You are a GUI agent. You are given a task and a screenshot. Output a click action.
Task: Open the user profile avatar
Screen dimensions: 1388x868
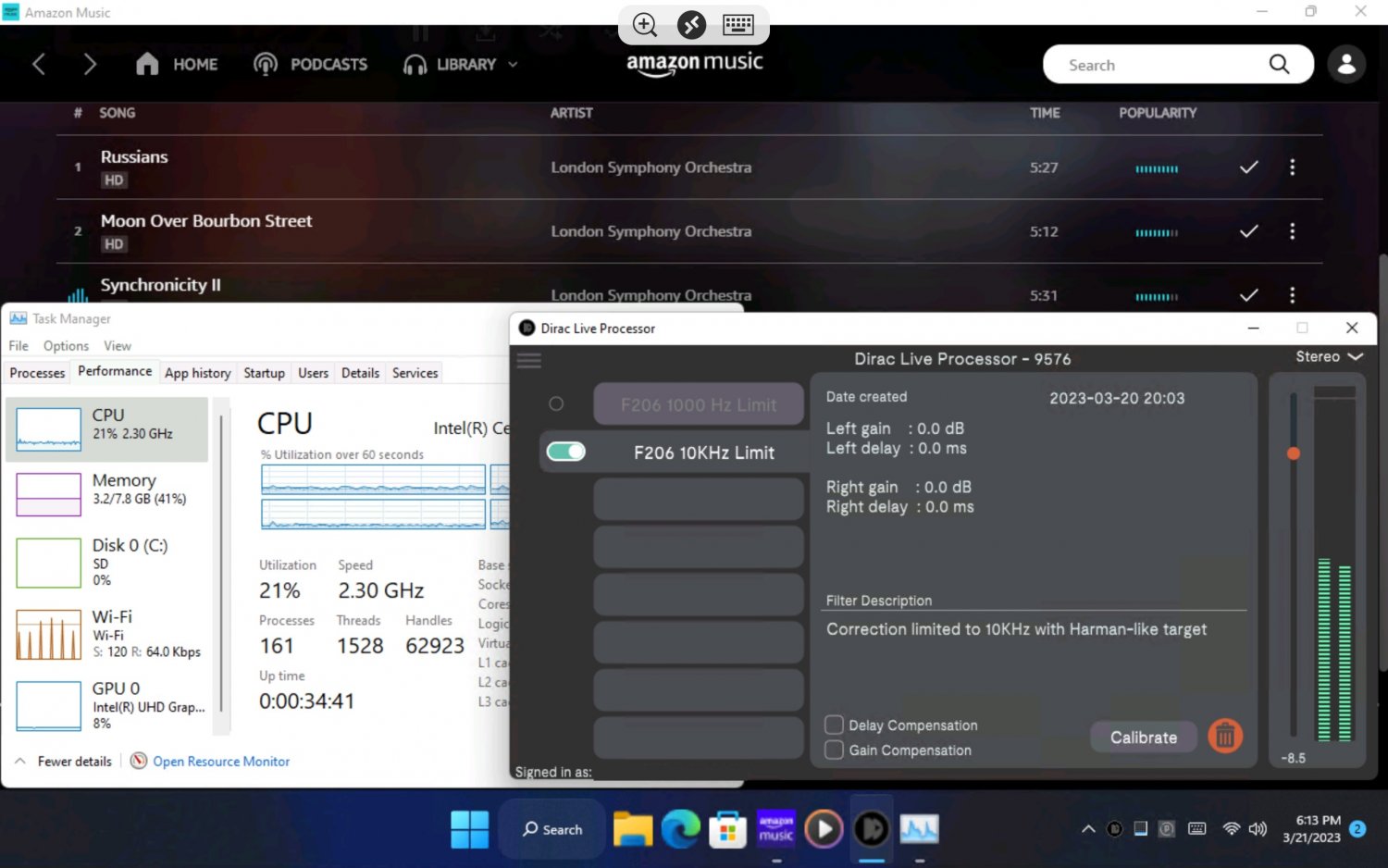pos(1346,64)
